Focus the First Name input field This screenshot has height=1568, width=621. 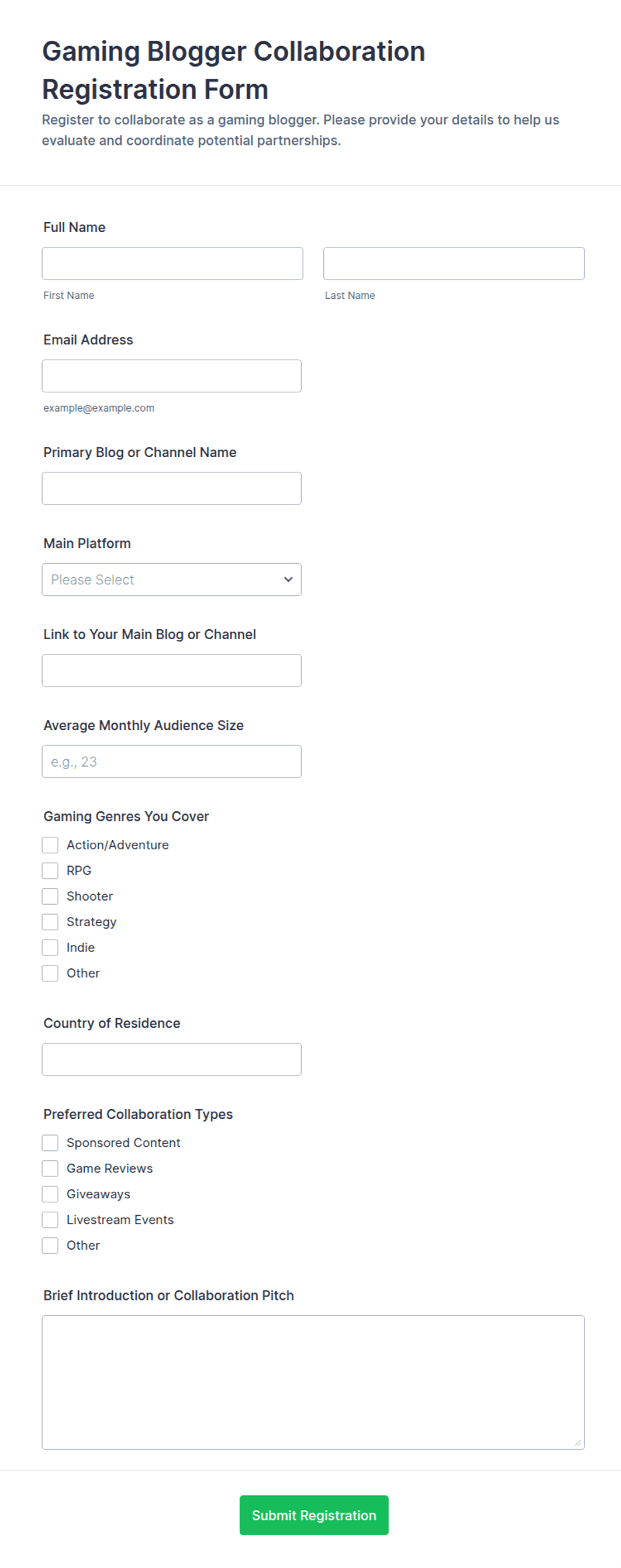[172, 264]
